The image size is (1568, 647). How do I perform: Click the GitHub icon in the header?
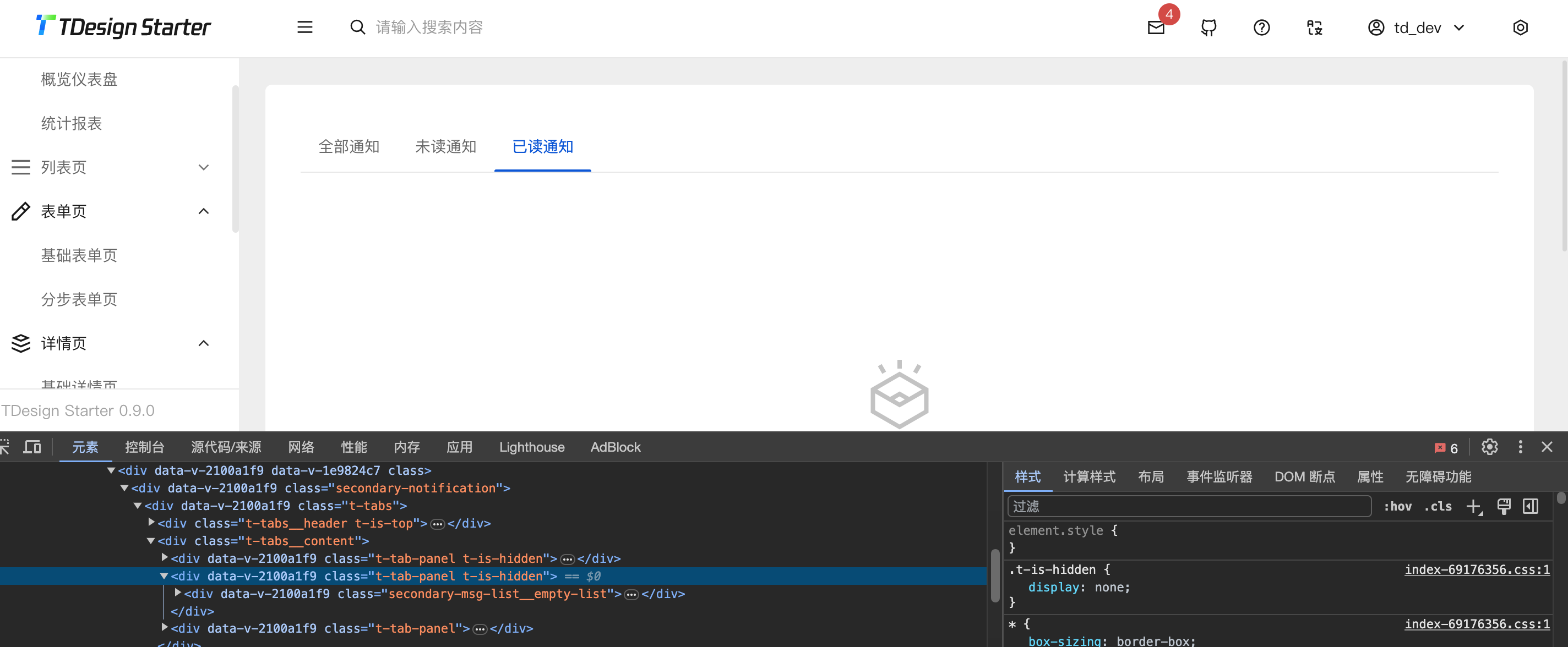1207,28
